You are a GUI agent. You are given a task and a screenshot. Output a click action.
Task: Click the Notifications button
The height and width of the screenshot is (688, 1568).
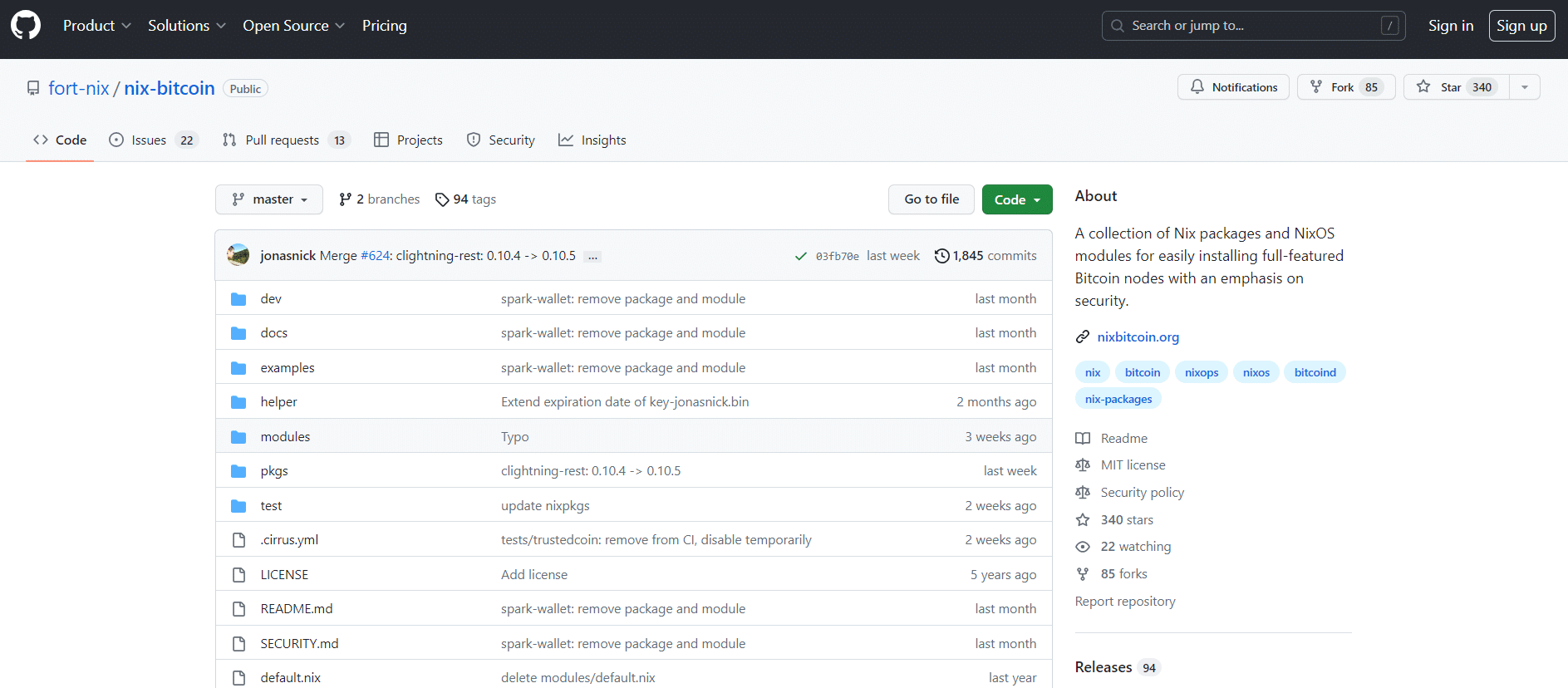1233,87
